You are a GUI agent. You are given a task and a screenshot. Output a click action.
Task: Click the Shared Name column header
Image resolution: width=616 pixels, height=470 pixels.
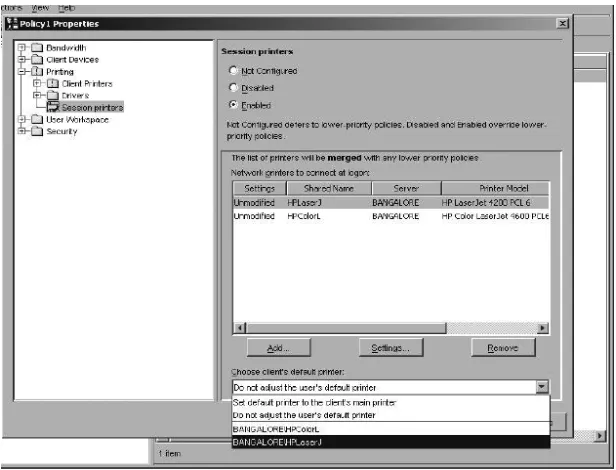tap(329, 188)
